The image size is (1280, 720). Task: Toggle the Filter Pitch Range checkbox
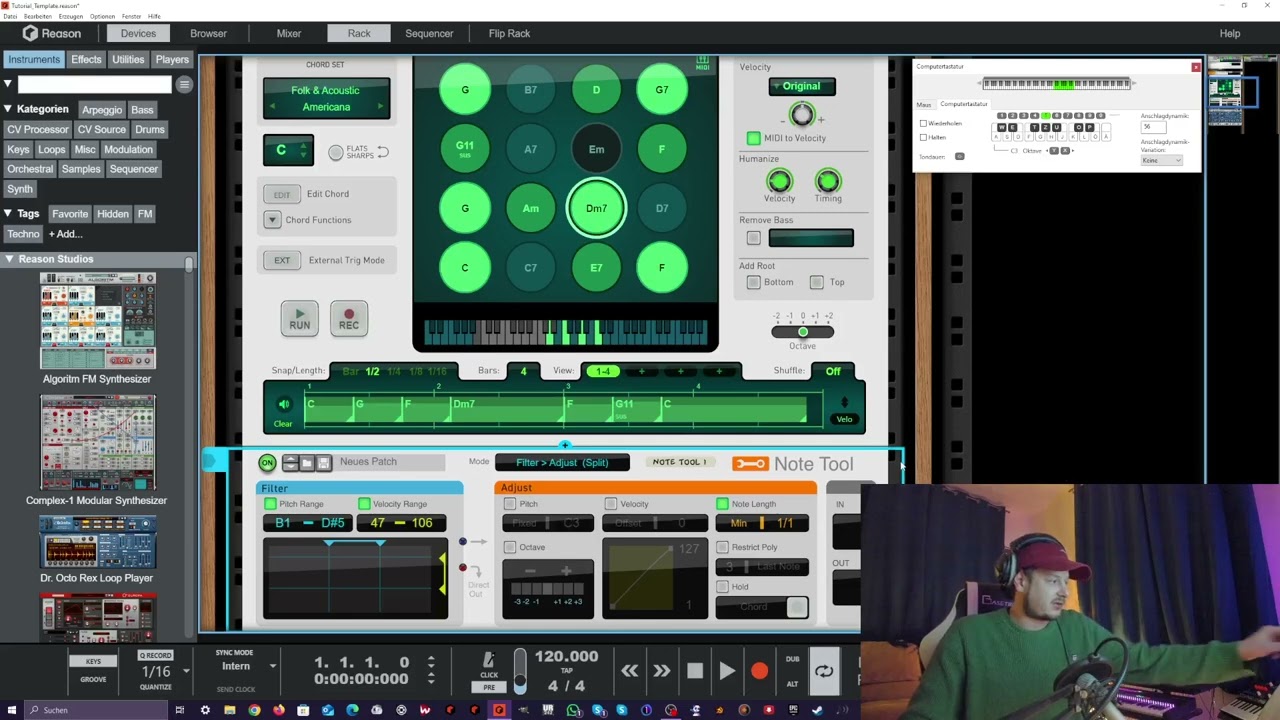(x=270, y=504)
